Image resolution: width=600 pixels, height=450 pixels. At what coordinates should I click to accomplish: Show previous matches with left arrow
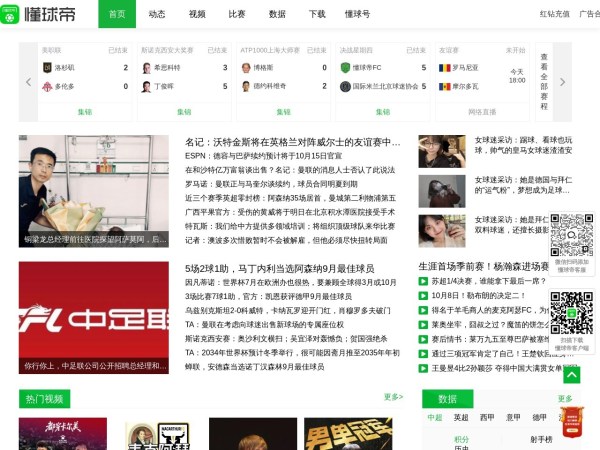point(28,82)
